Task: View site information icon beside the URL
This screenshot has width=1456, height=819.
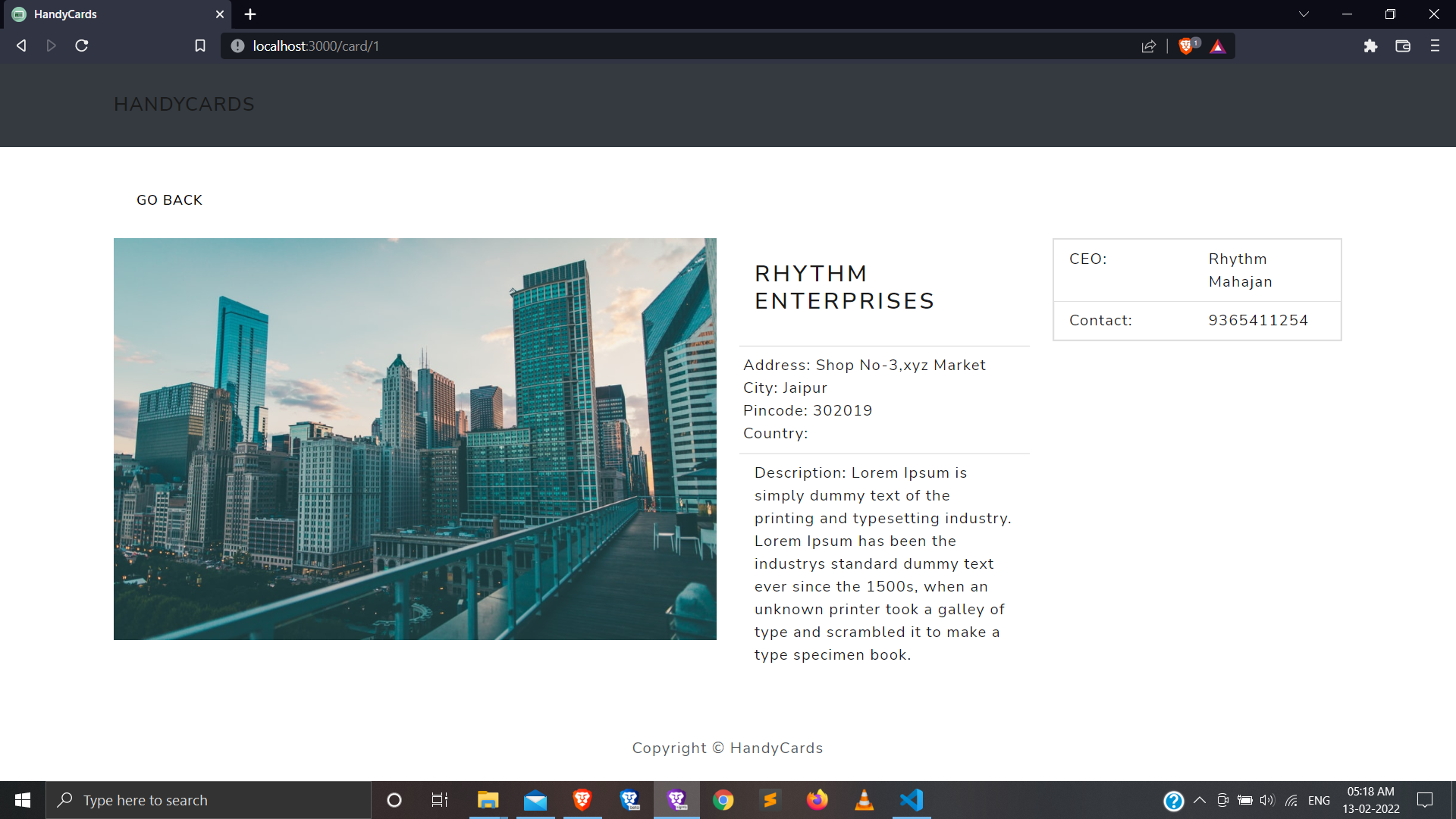Action: pyautogui.click(x=237, y=46)
